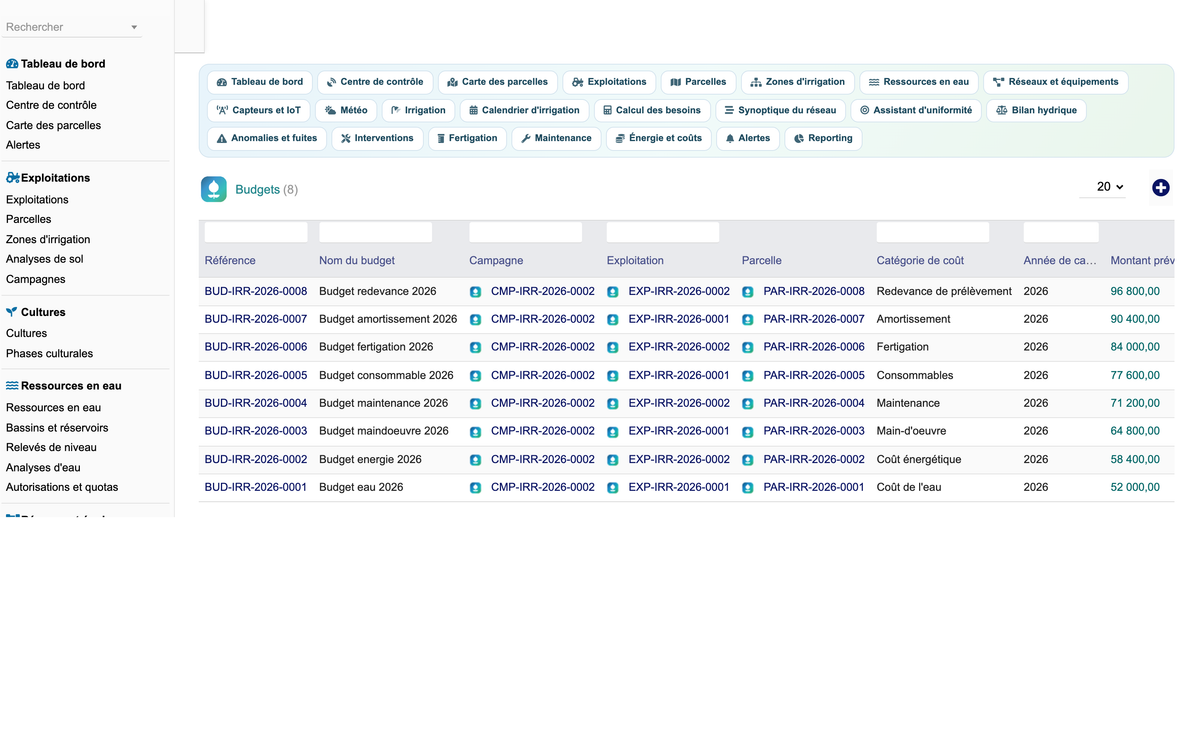Open CMP-IRR-2026-0002 link for Budget energie 2026

pyautogui.click(x=543, y=460)
